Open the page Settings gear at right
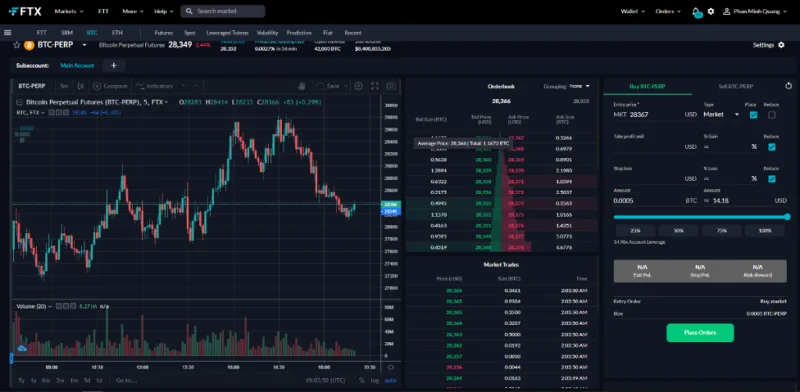 tap(781, 45)
